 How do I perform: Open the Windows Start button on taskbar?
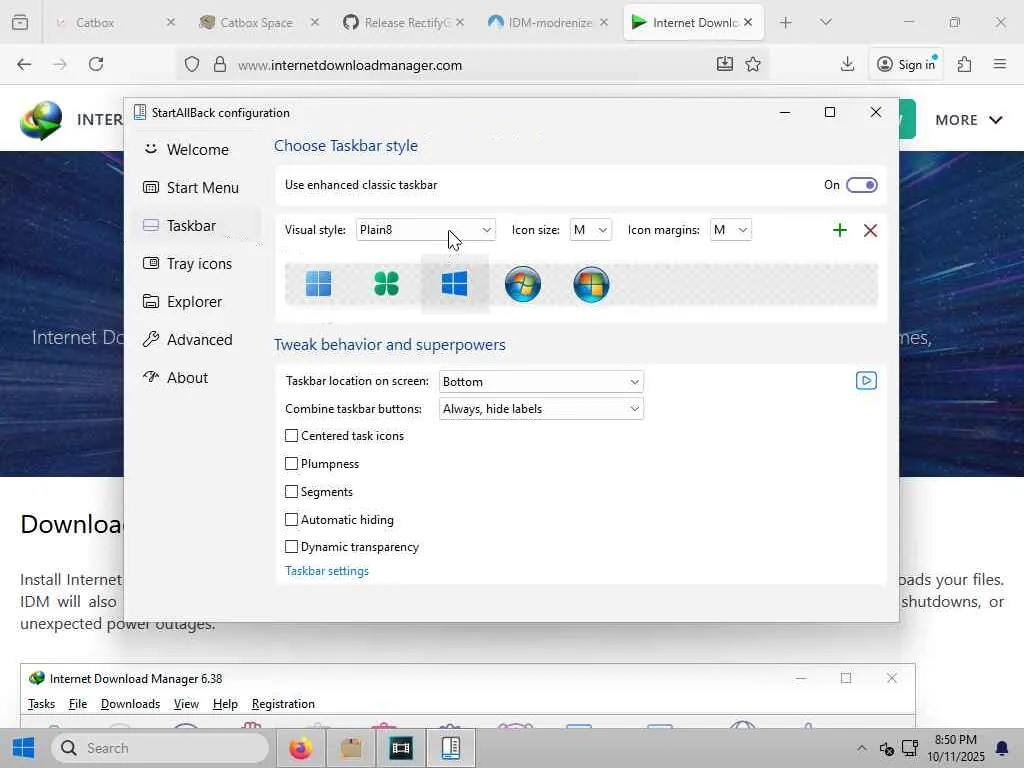pos(23,748)
